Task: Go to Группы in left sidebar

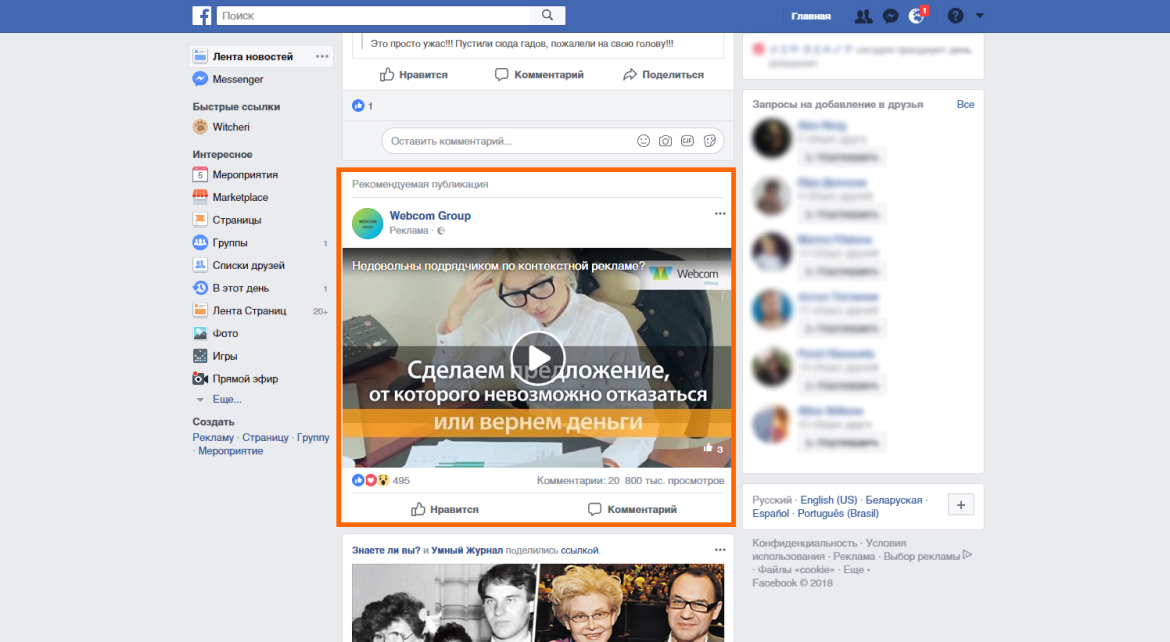Action: 230,243
